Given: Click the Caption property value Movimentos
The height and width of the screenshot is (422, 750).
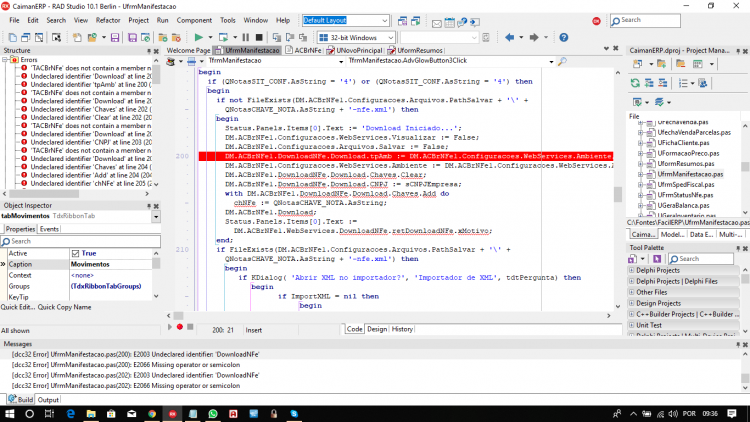Looking at the screenshot, I should pyautogui.click(x=110, y=265).
